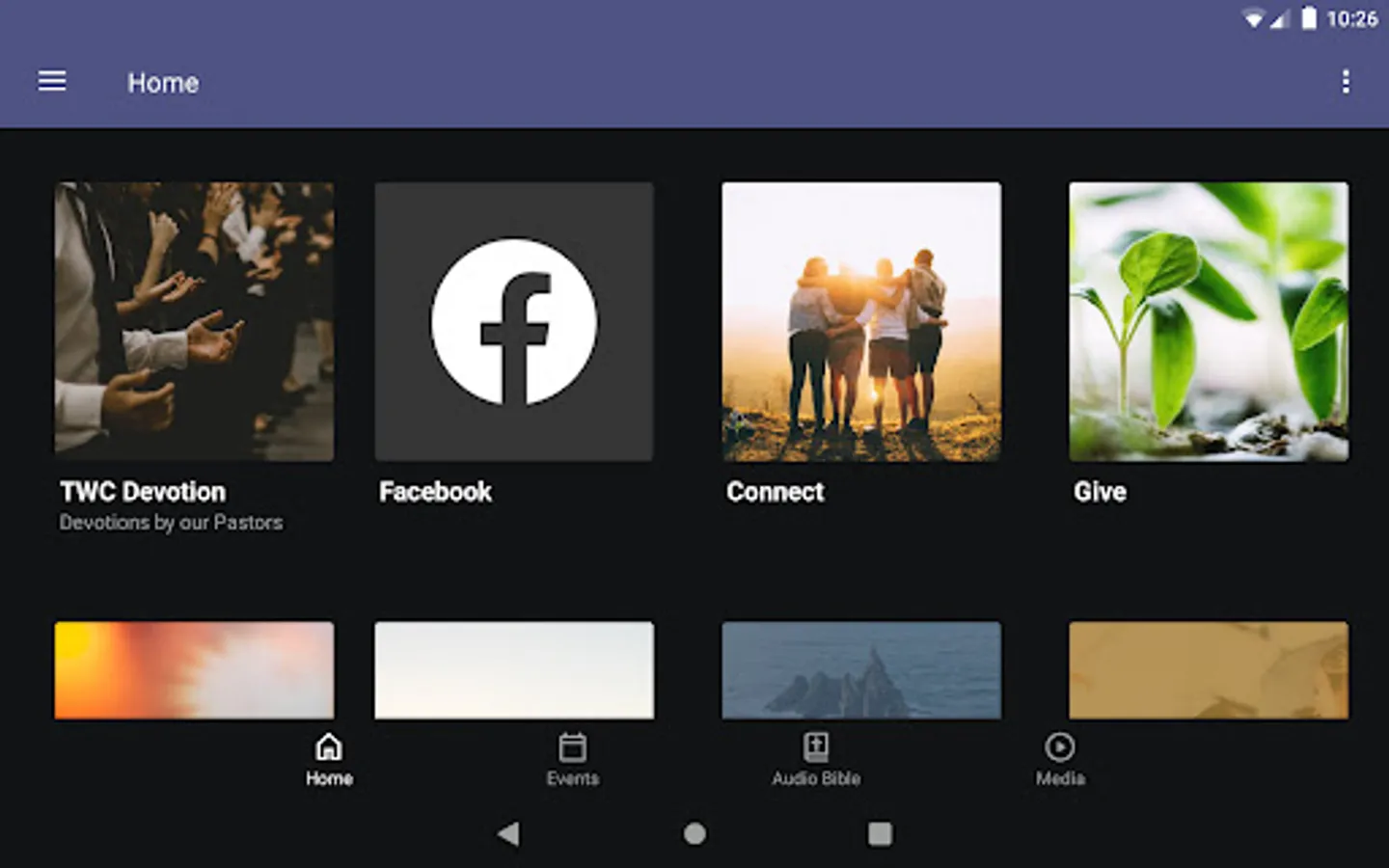Image resolution: width=1389 pixels, height=868 pixels.
Task: Open the three-dot overflow menu
Action: [1346, 82]
